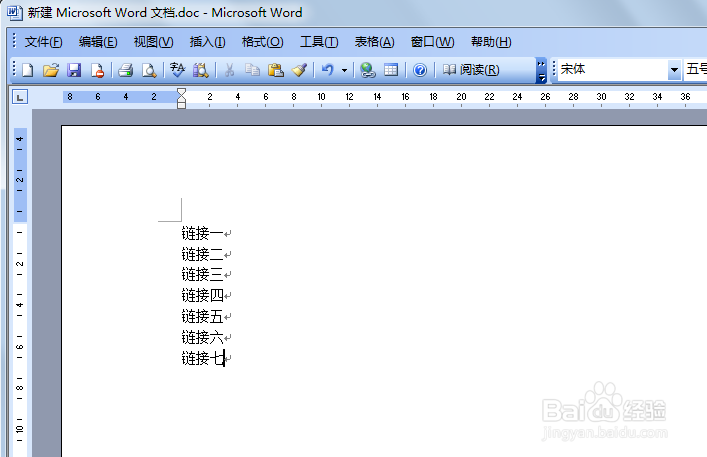The height and width of the screenshot is (457, 707).
Task: Click the text line 链接七
Action: point(202,358)
